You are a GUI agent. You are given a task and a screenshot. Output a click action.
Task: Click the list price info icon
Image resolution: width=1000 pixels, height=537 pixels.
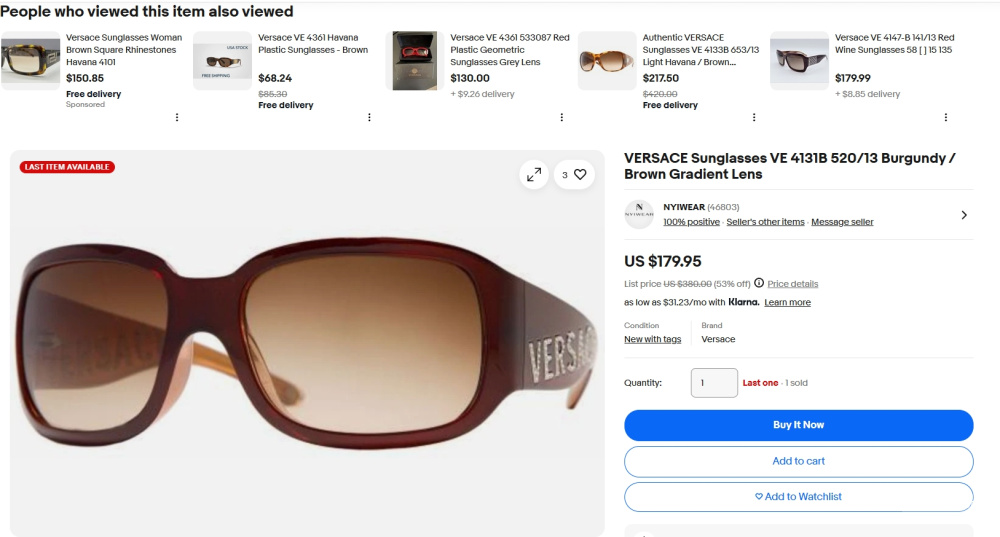click(x=759, y=283)
